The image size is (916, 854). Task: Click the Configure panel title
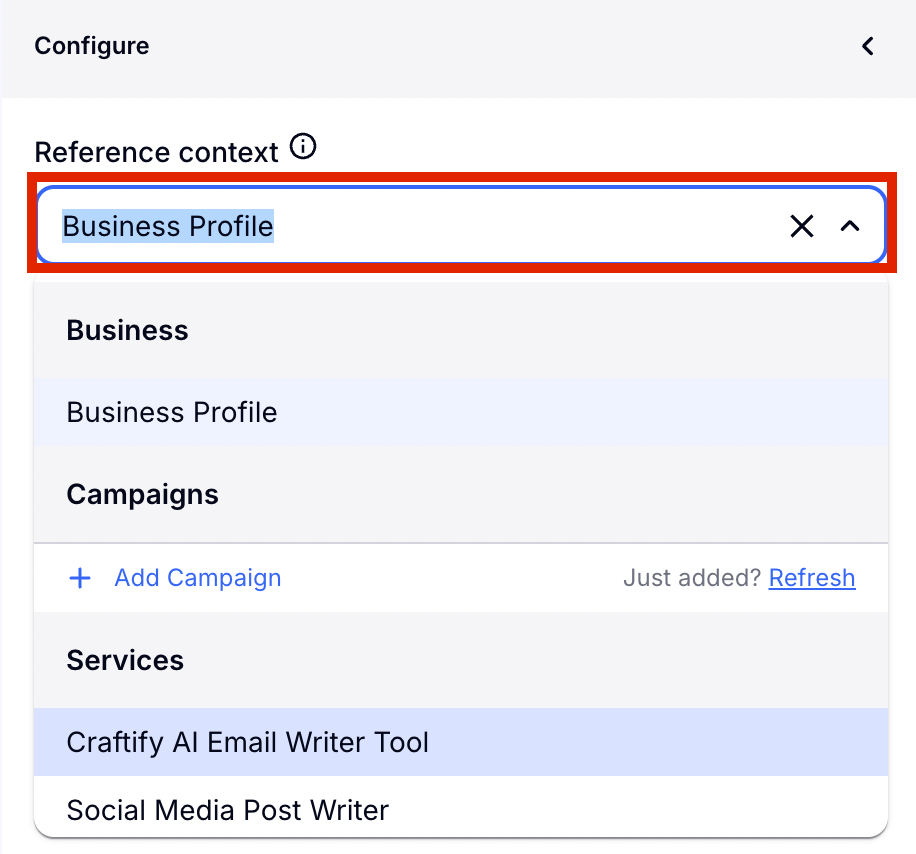[92, 46]
